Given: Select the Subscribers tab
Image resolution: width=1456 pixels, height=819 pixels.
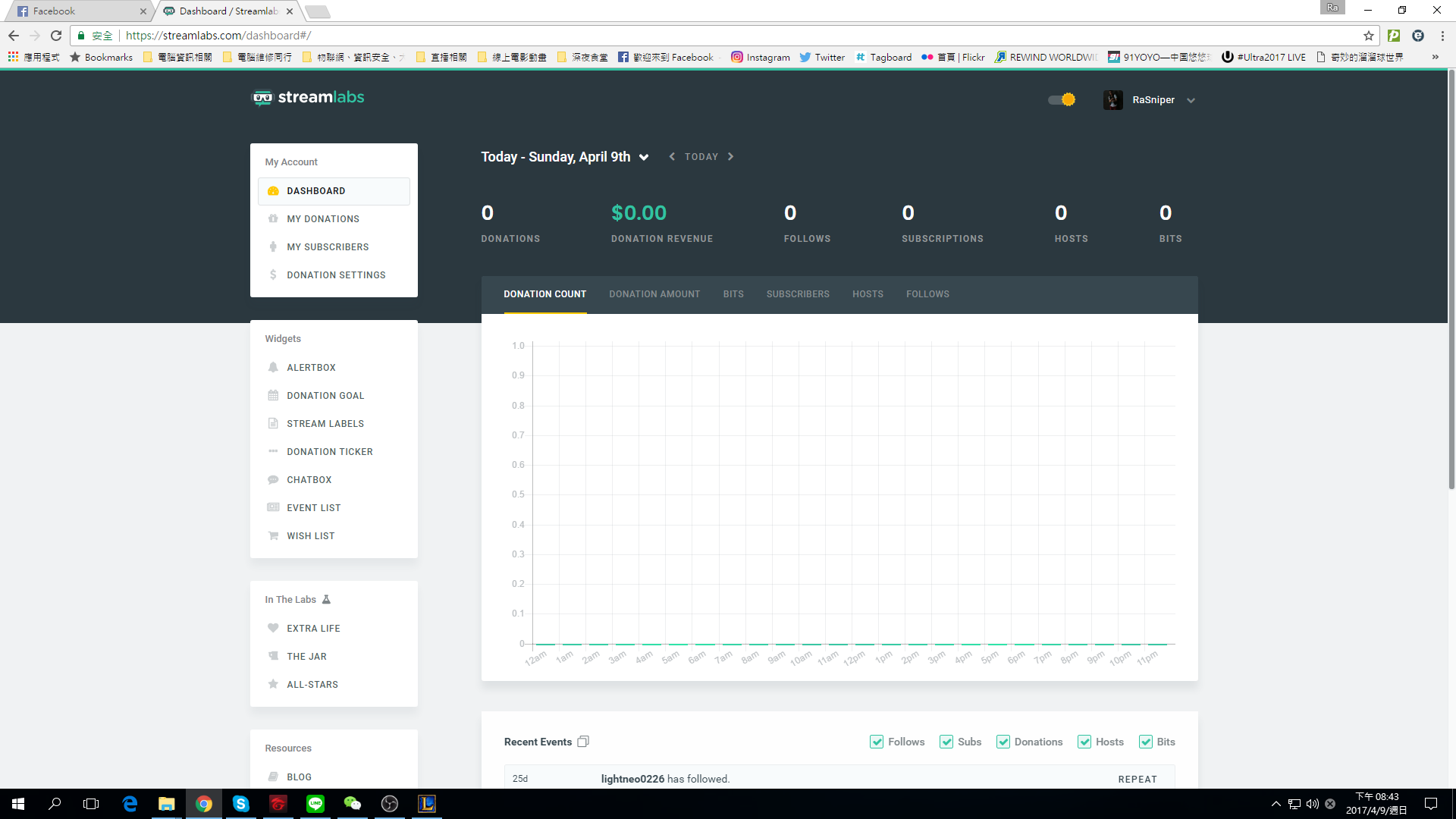Looking at the screenshot, I should click(798, 294).
